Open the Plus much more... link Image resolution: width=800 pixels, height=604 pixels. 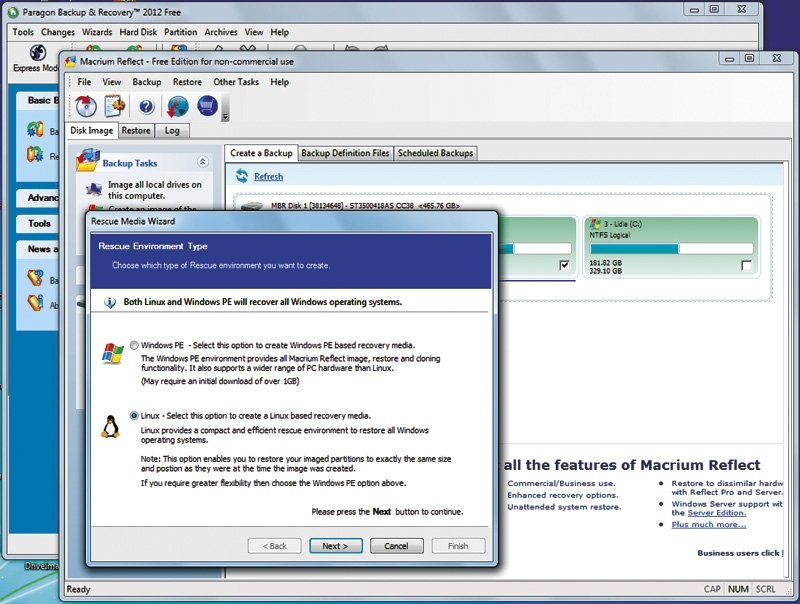tap(709, 524)
